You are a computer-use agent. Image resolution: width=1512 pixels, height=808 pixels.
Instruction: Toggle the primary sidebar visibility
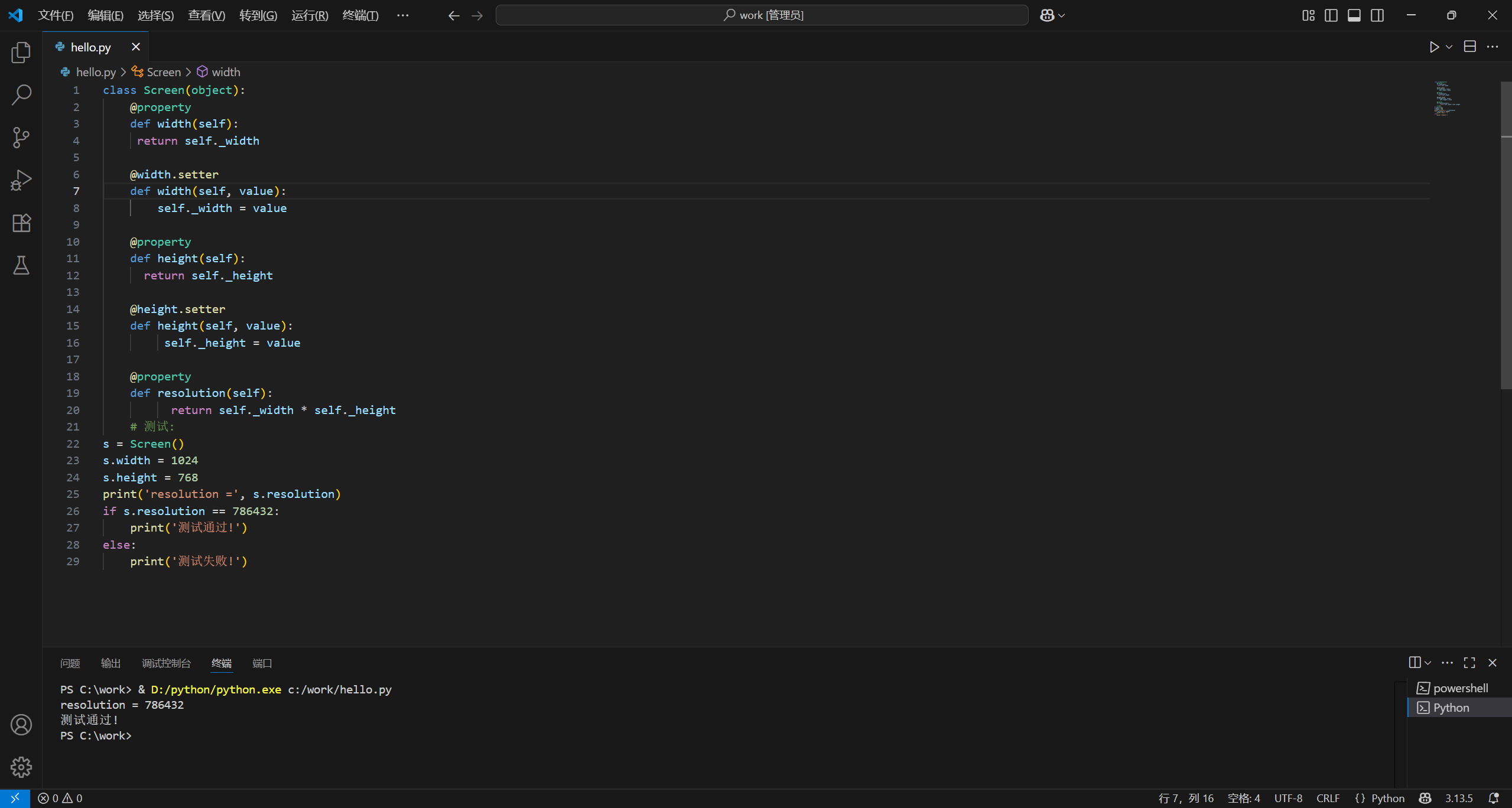(x=1331, y=15)
